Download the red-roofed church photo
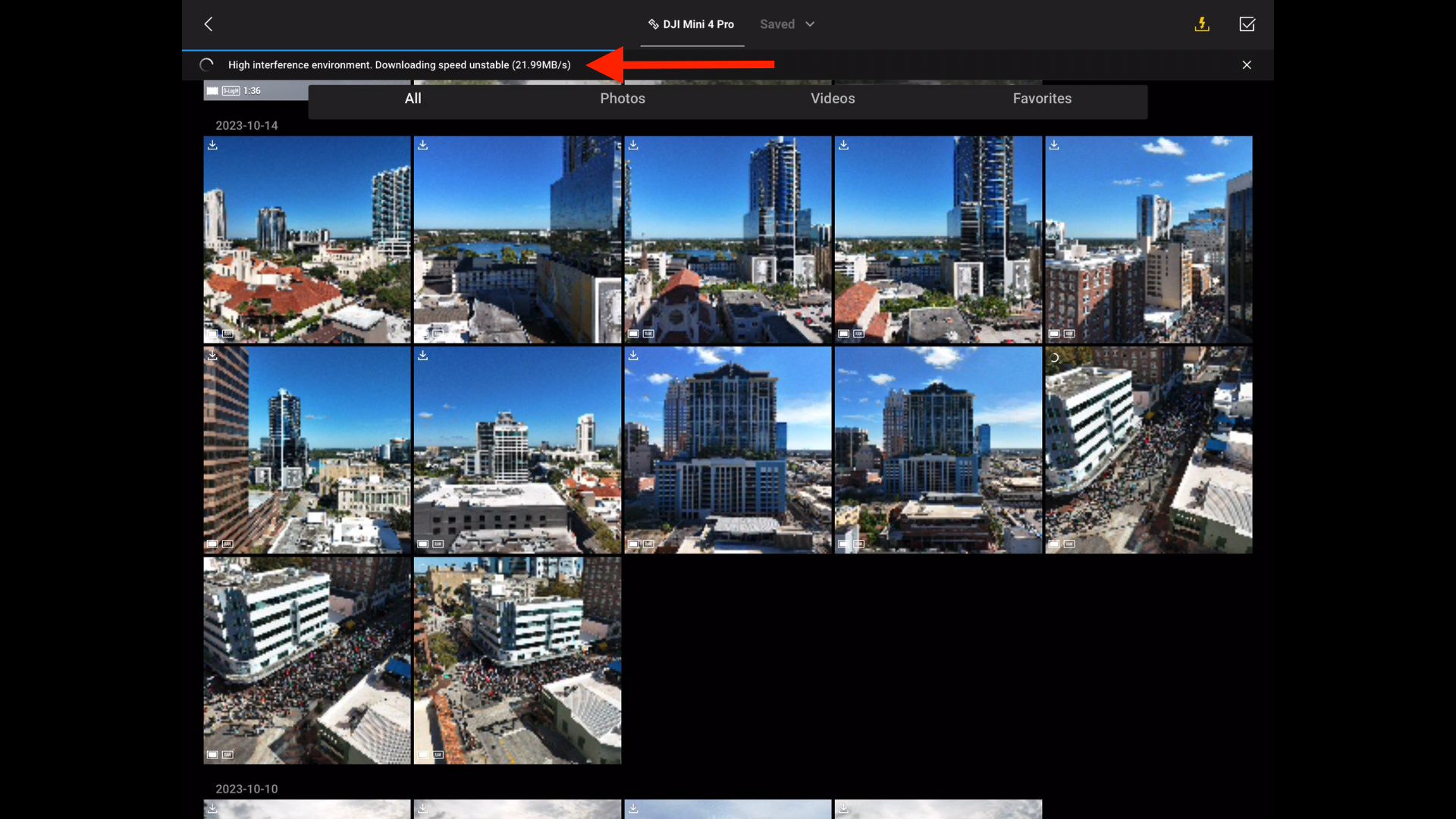Image resolution: width=1456 pixels, height=819 pixels. pyautogui.click(x=212, y=145)
